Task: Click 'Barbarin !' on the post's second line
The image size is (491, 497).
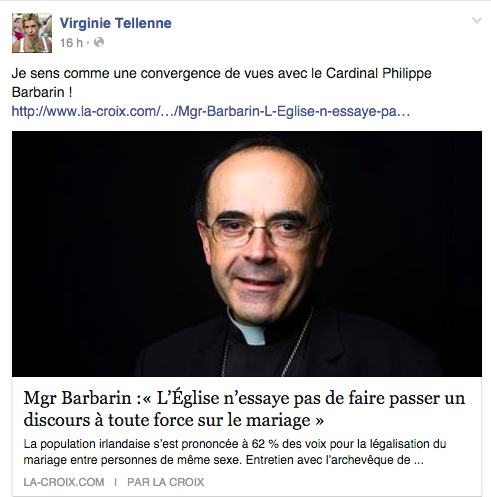Action: pyautogui.click(x=42, y=92)
